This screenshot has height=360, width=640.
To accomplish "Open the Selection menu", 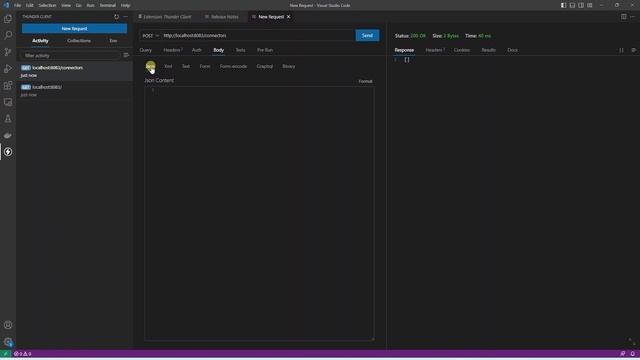I will 47,5.
